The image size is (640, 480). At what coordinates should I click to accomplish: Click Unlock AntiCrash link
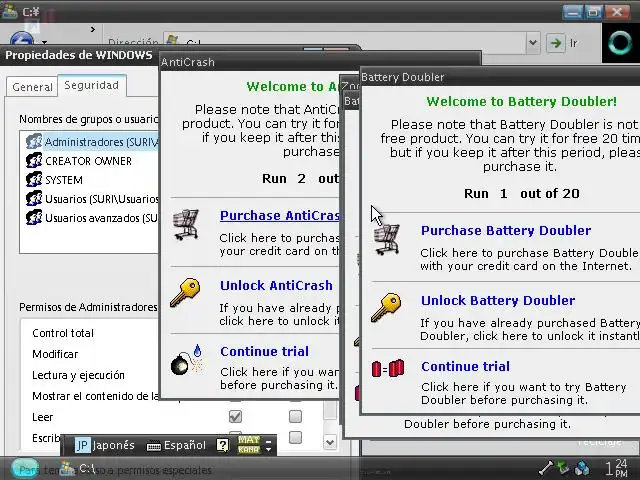[x=276, y=286]
